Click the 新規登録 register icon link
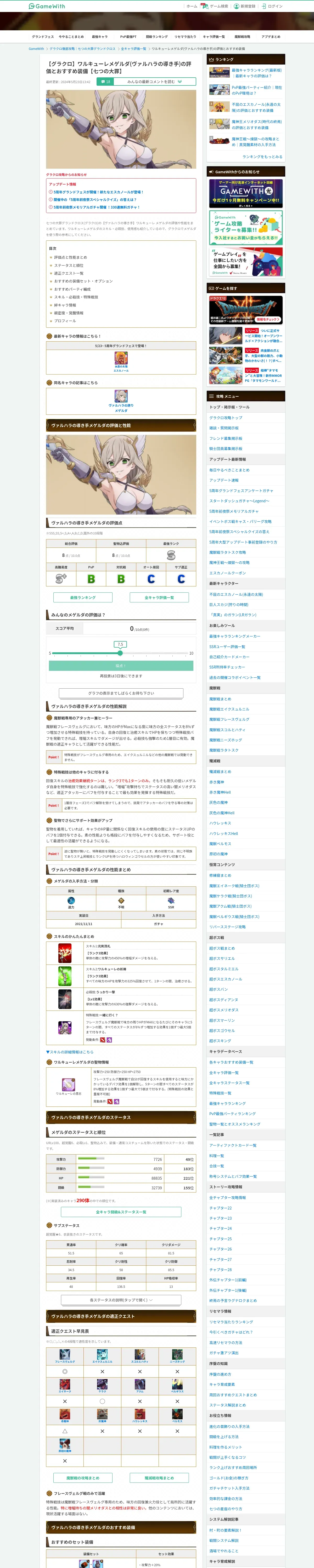314x1568 pixels. [x=244, y=6]
